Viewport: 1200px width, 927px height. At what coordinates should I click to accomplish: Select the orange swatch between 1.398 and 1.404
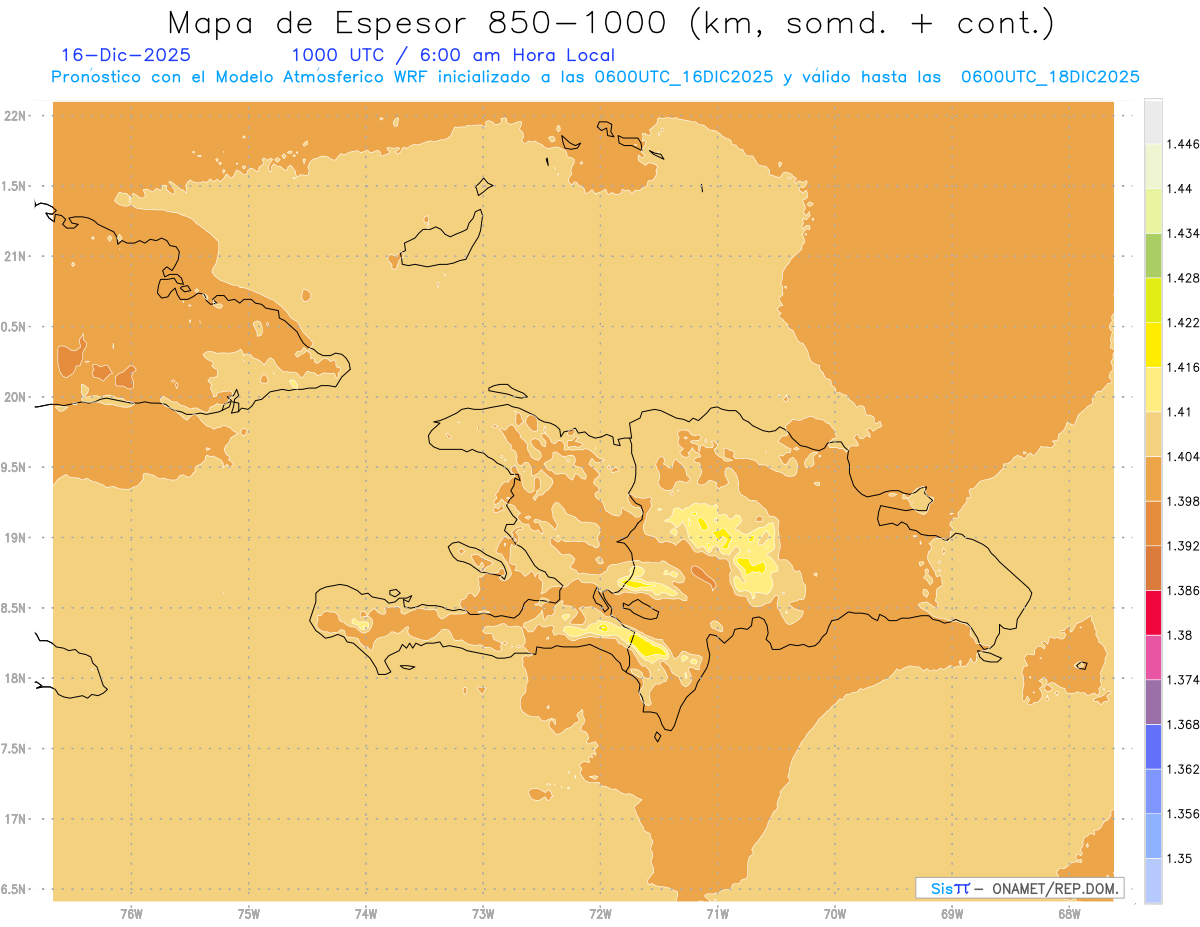coord(1153,478)
